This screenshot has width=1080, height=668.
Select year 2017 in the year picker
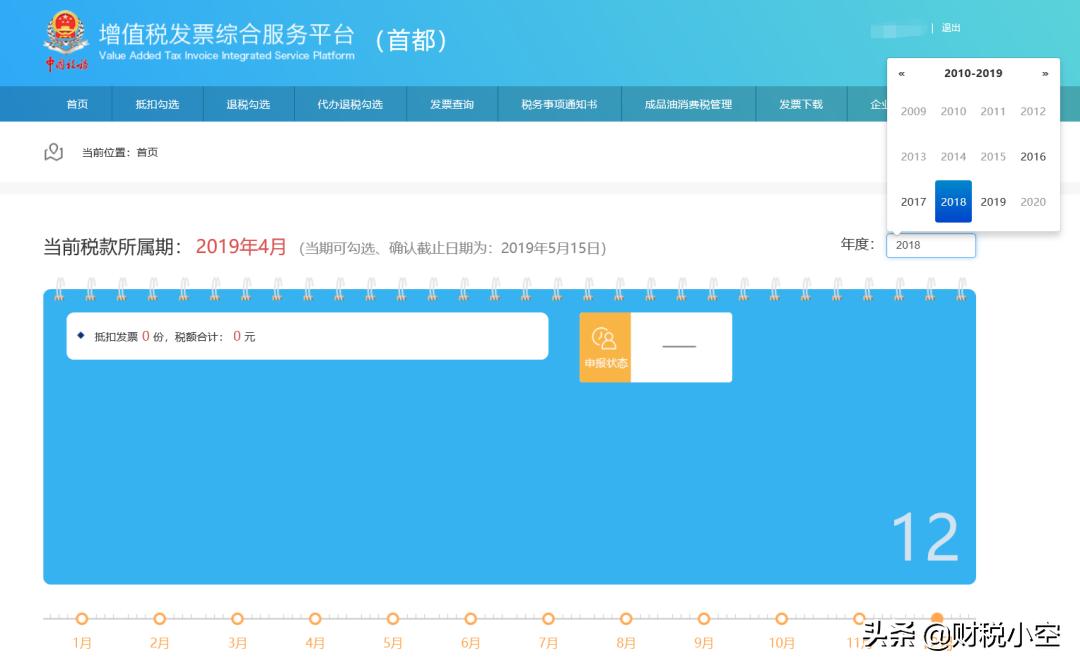(x=913, y=201)
